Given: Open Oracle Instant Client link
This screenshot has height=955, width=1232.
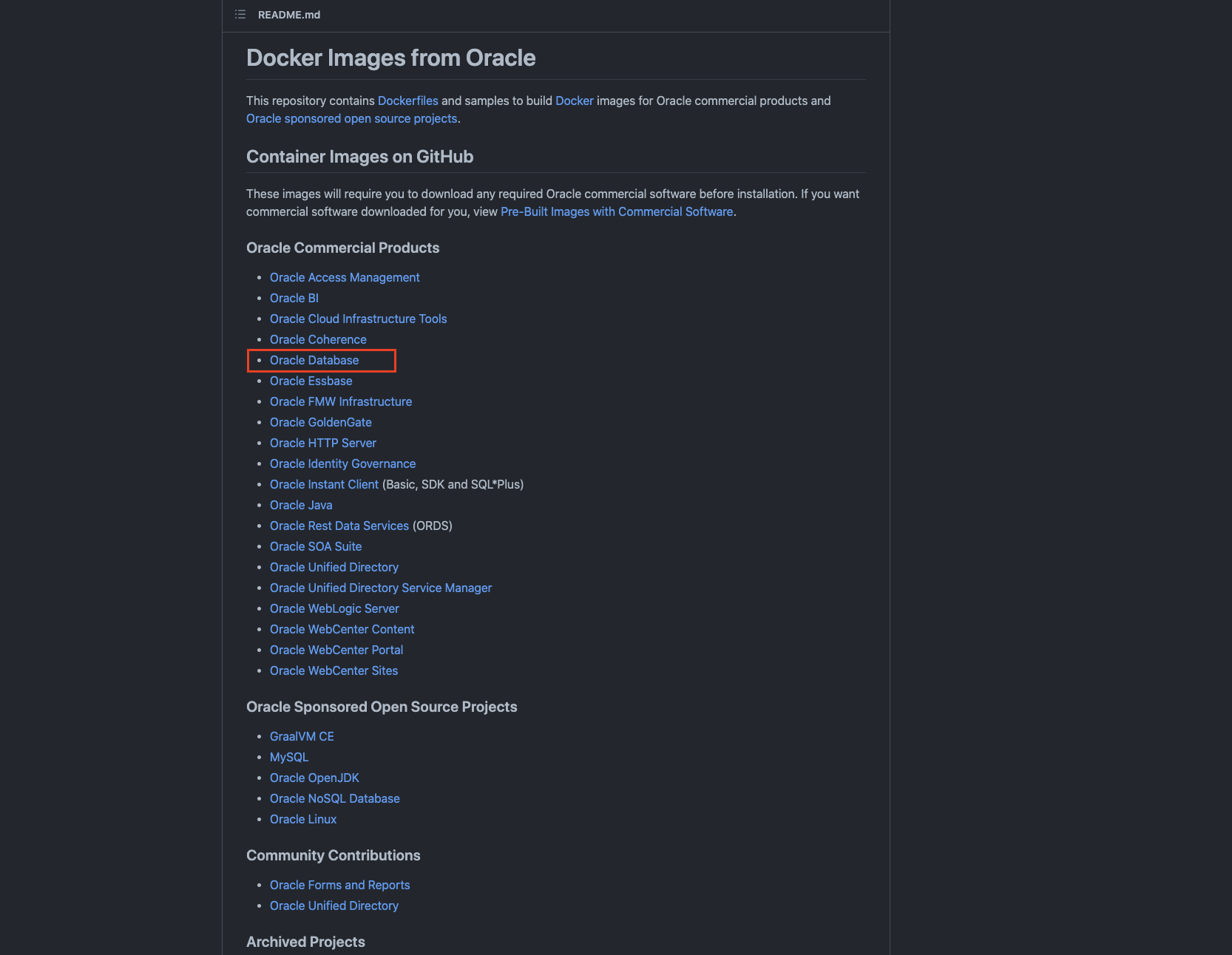Looking at the screenshot, I should coord(324,484).
